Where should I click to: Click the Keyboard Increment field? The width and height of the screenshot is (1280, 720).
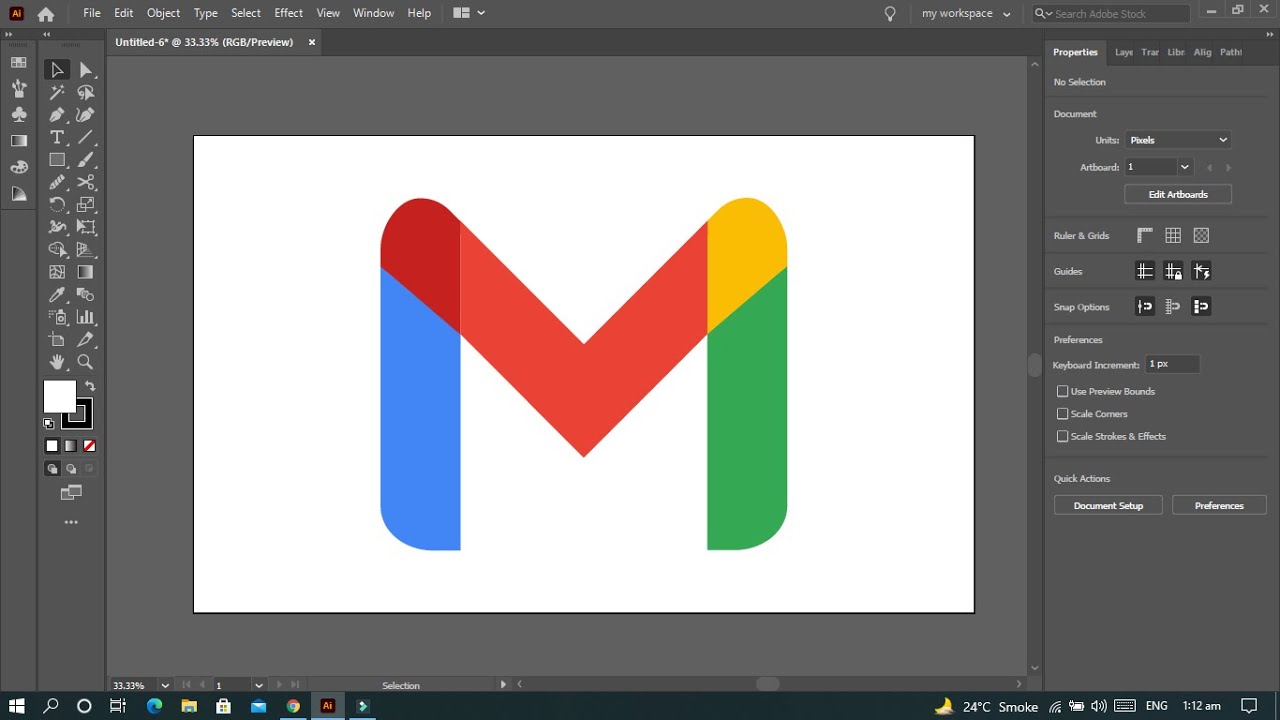pos(1172,364)
